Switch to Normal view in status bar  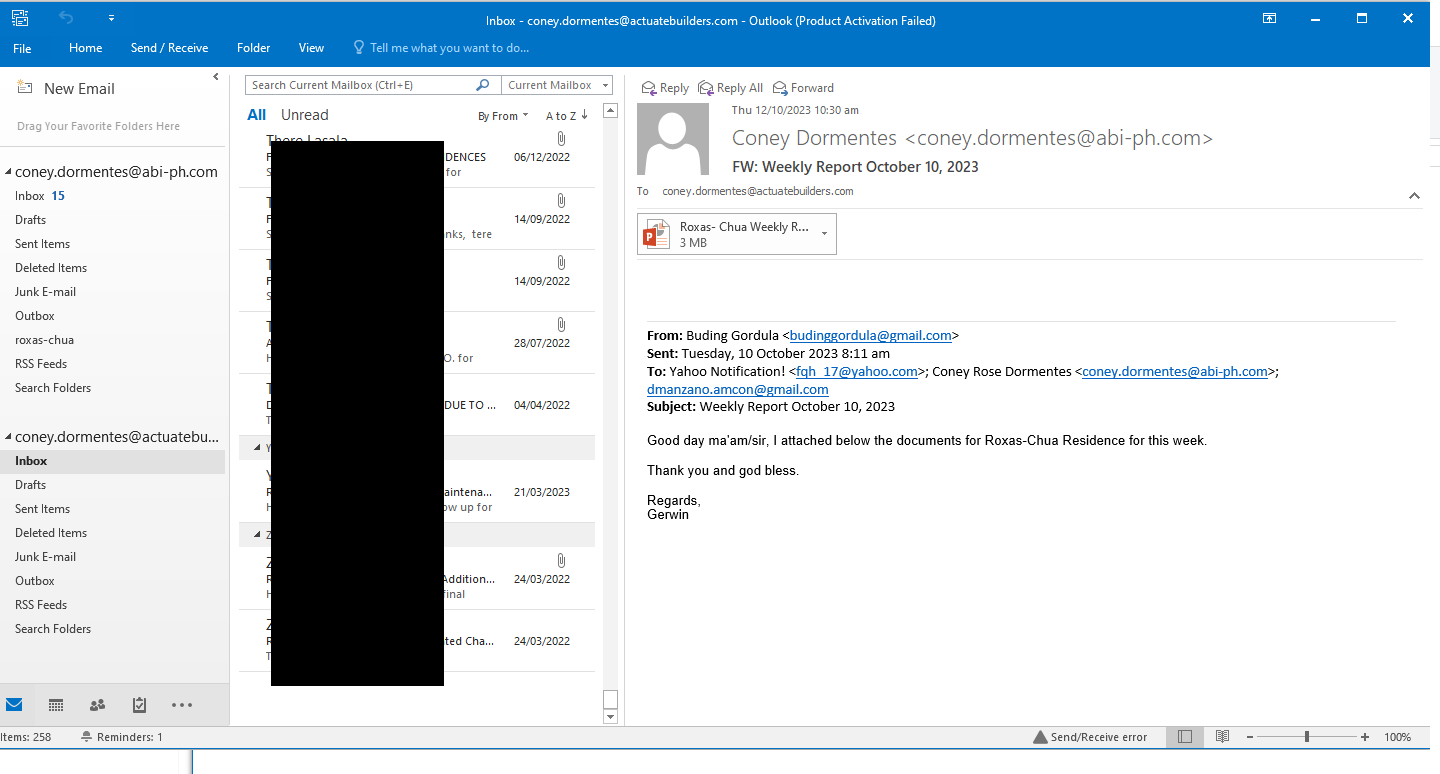click(x=1185, y=737)
